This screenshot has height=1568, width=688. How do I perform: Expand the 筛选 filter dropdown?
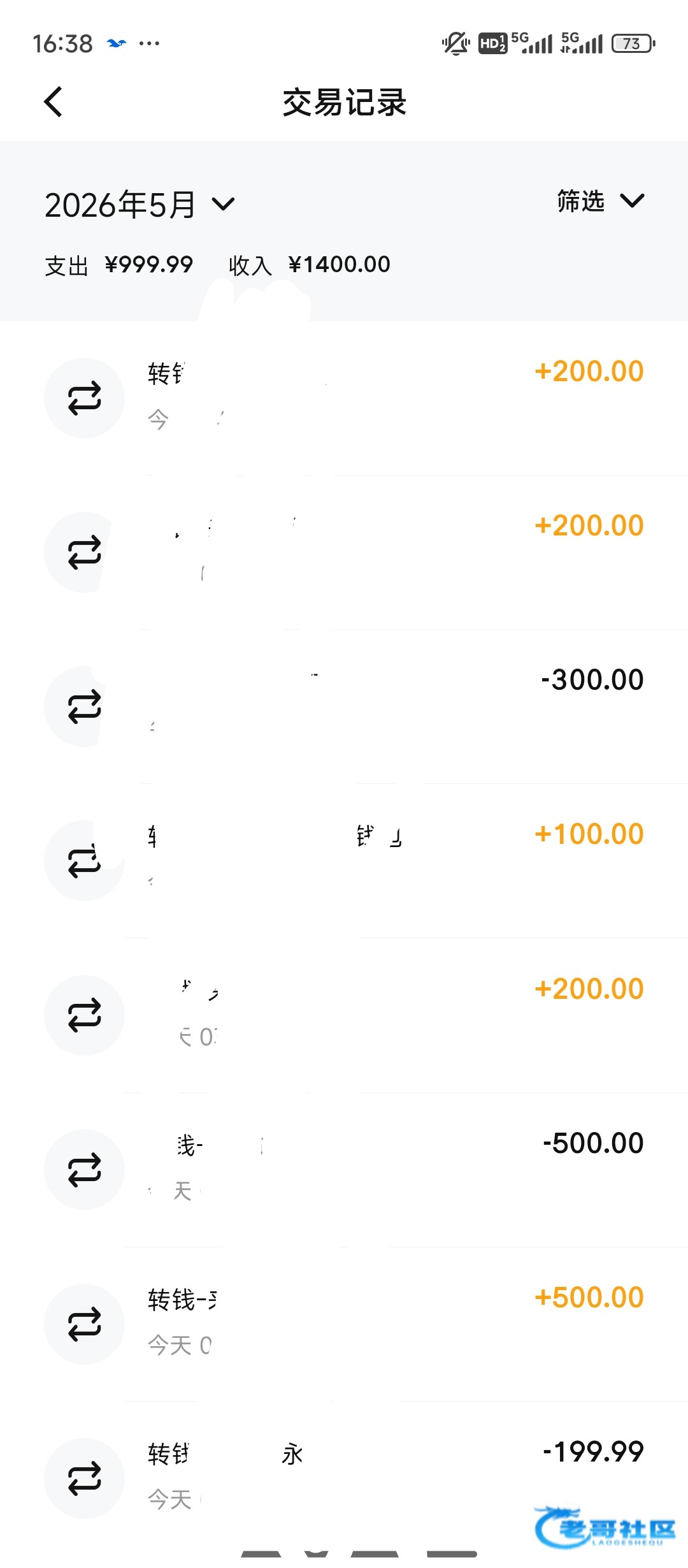pos(601,201)
